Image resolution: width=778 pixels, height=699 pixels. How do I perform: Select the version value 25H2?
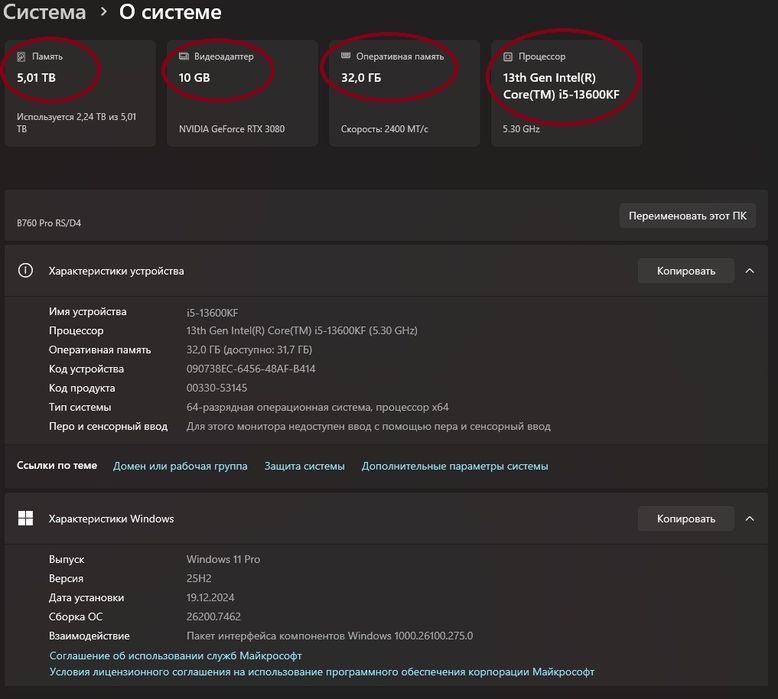point(198,578)
